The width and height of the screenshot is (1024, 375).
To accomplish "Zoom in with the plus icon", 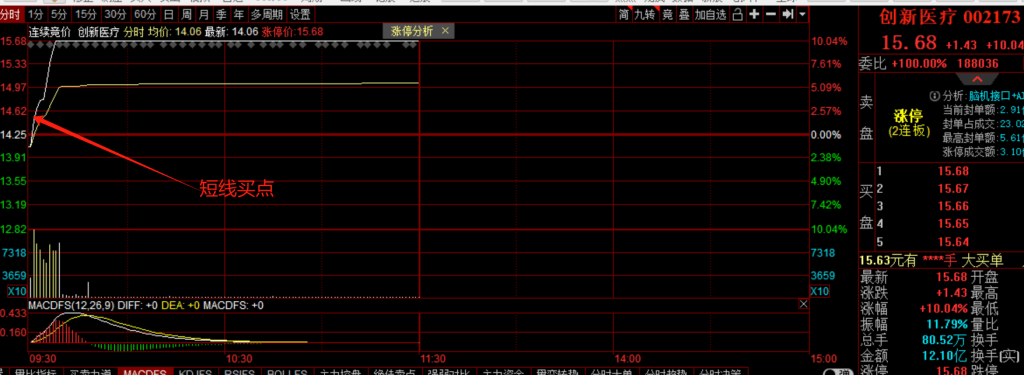I will 754,14.
